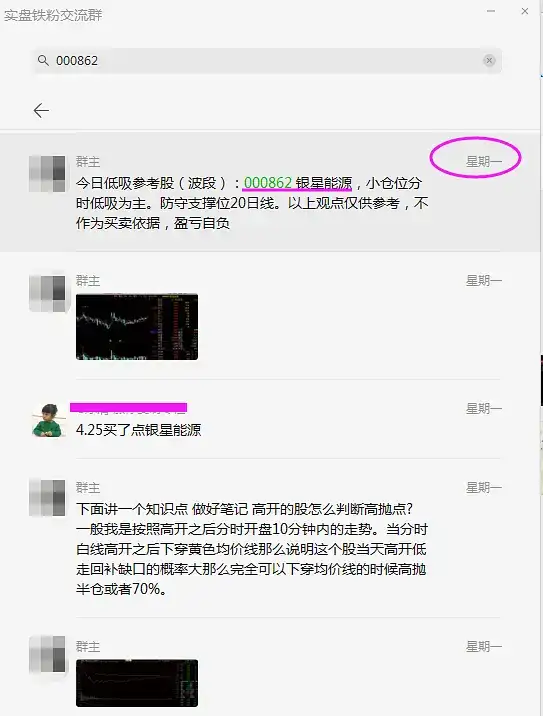Select the message 4.25买了点银星能源
The image size is (543, 716).
[x=138, y=430]
